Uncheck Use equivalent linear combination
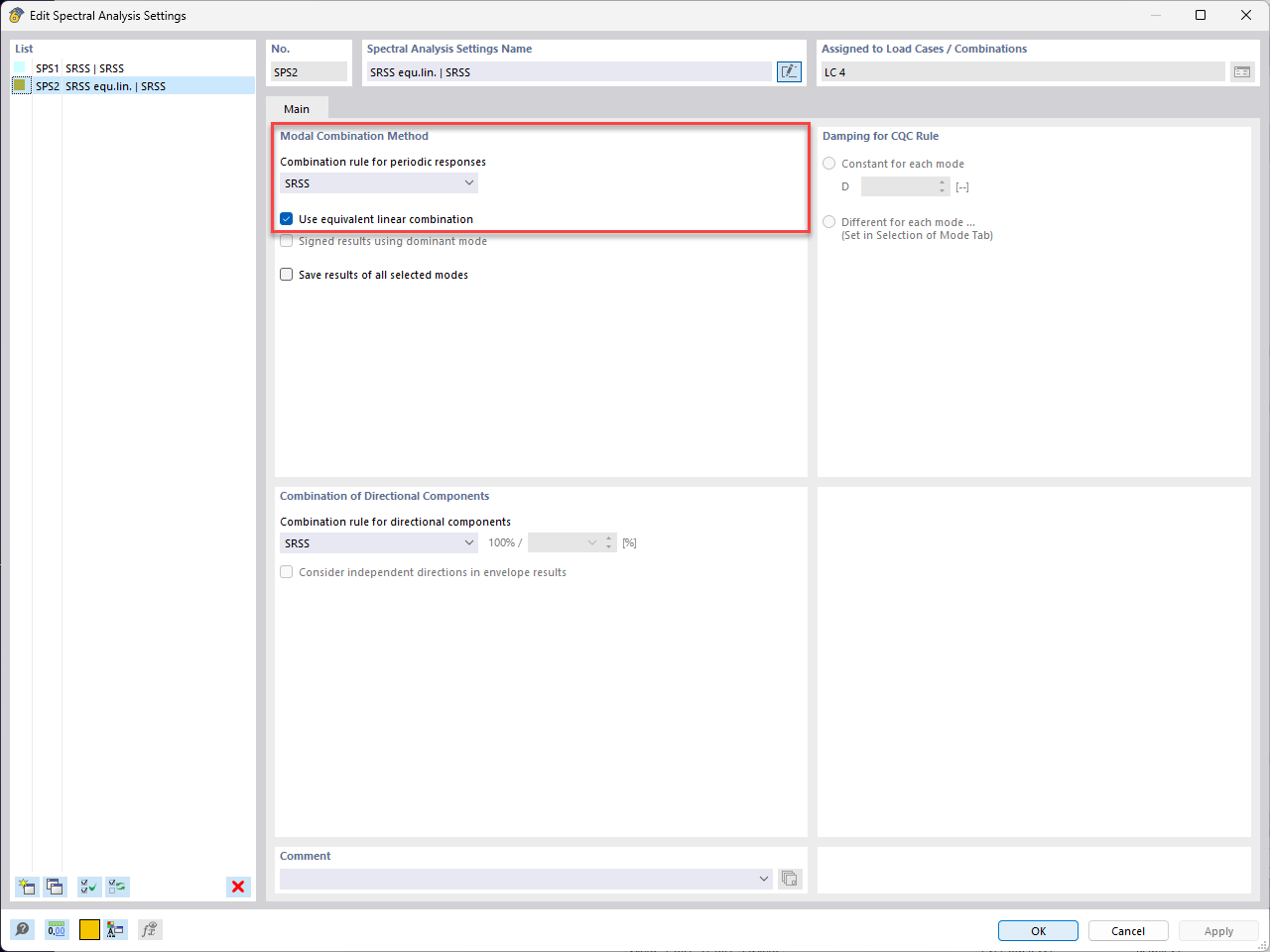Image resolution: width=1270 pixels, height=952 pixels. [287, 219]
